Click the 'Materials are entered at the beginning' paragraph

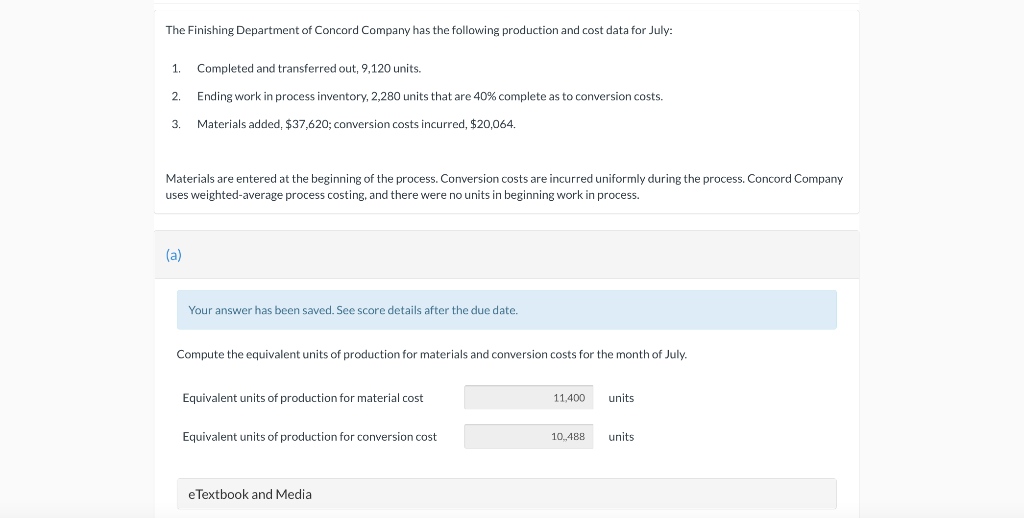point(503,179)
